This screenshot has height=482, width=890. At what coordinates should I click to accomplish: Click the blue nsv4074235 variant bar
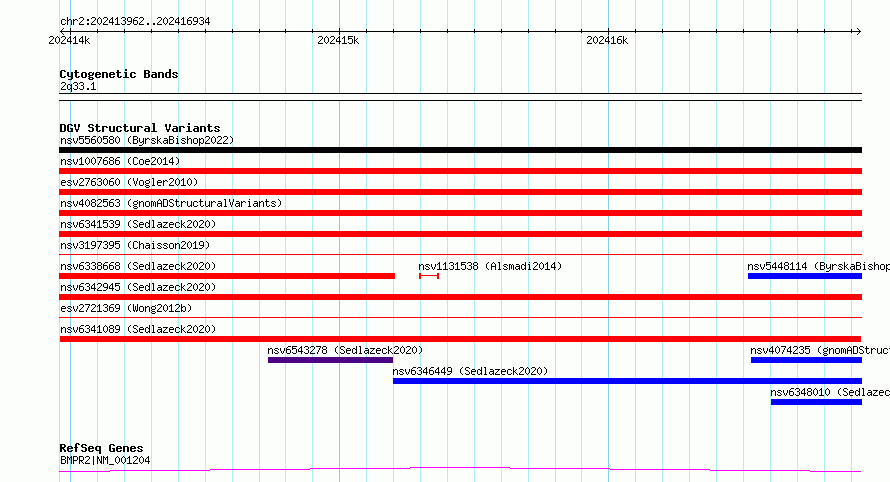point(806,360)
